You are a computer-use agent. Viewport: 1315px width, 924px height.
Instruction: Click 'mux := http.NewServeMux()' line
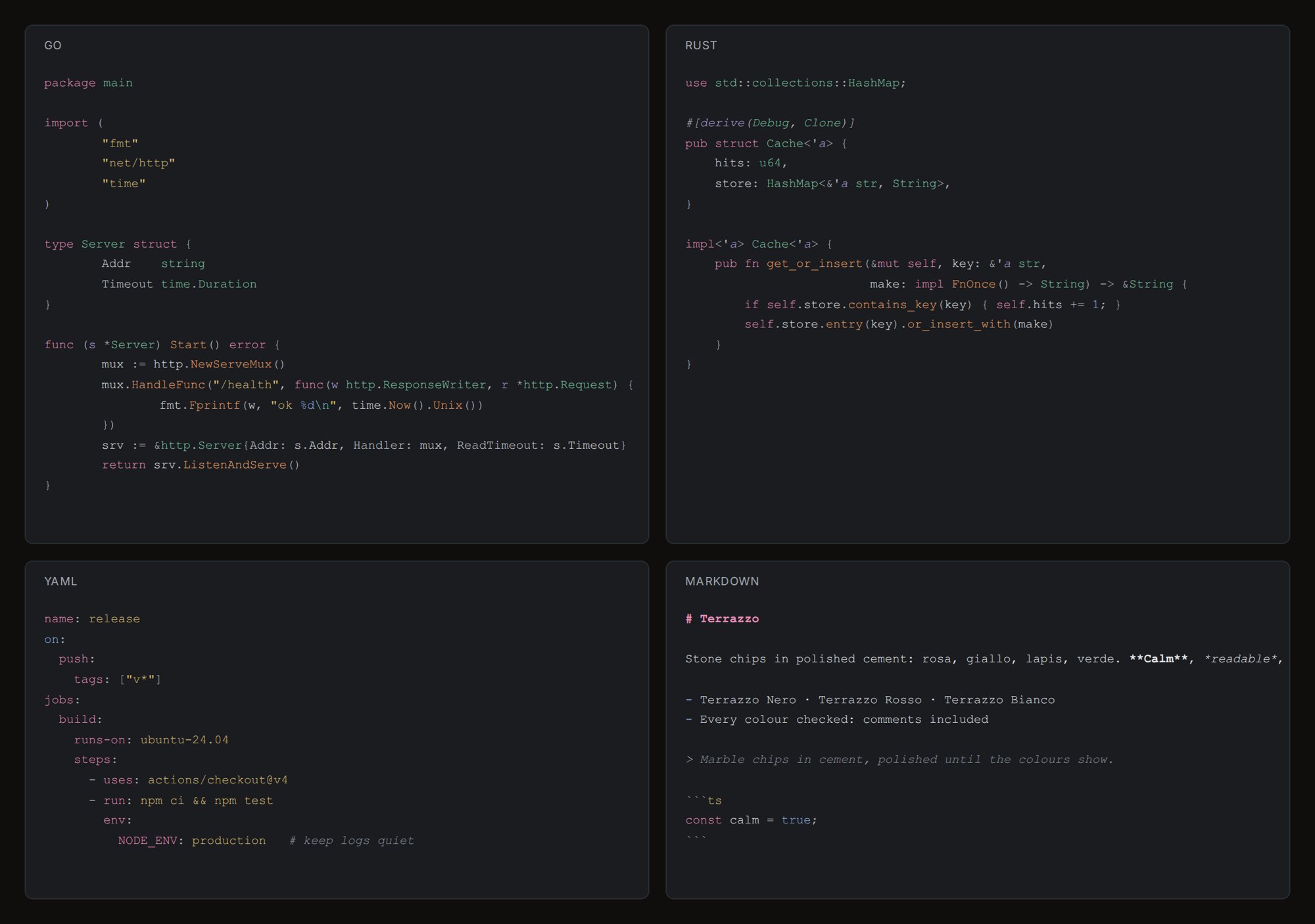pos(193,364)
